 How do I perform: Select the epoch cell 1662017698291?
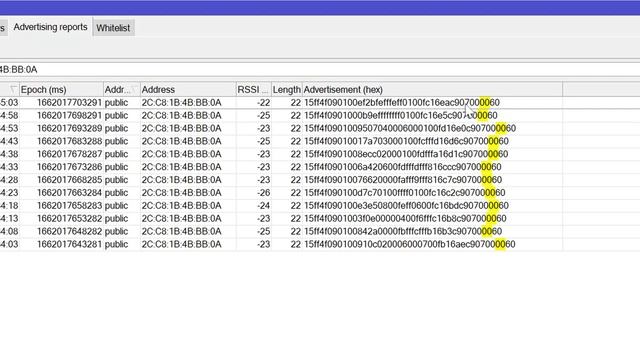coord(69,116)
